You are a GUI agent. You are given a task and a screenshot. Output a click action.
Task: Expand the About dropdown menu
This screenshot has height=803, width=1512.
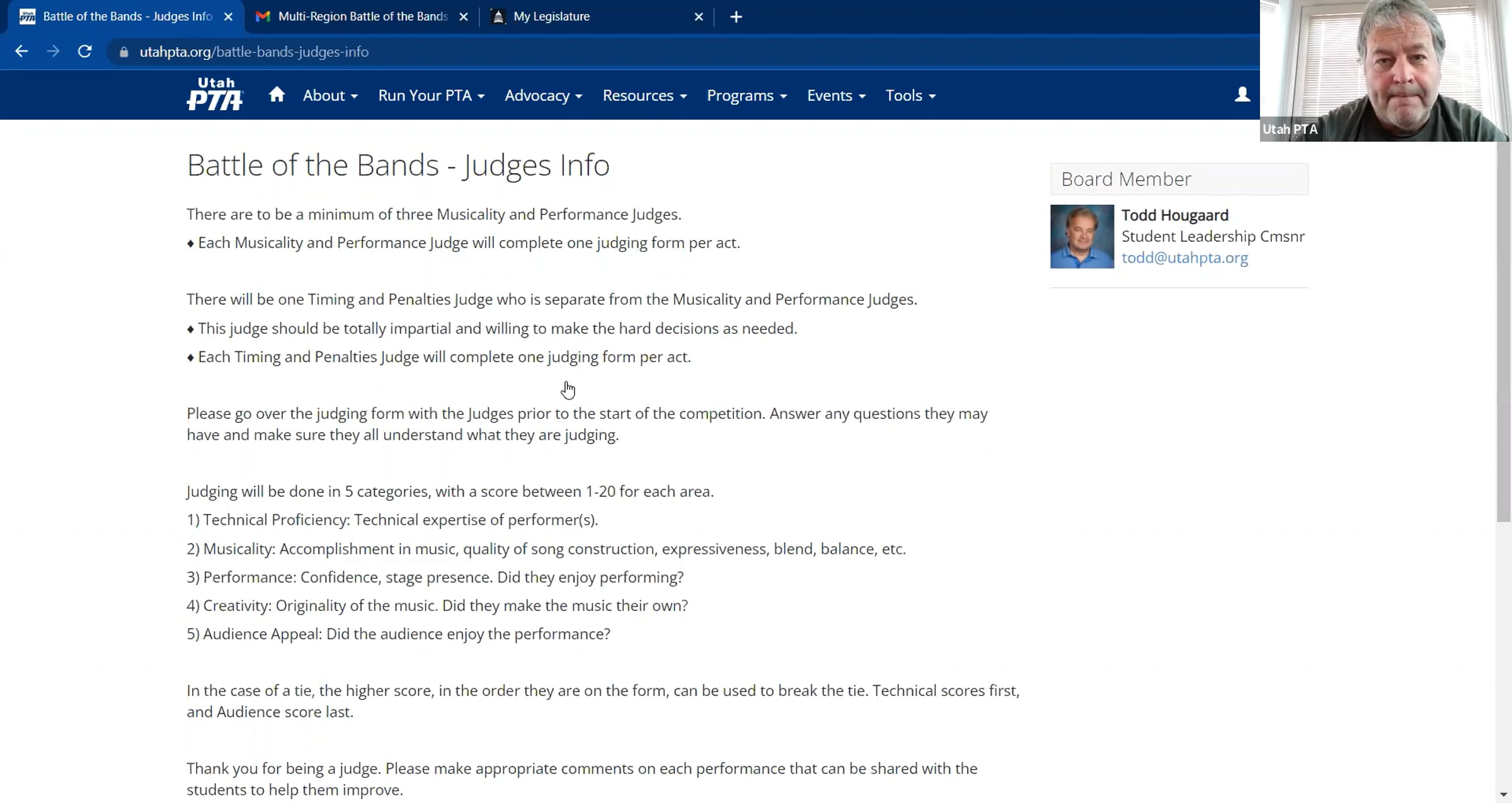click(x=330, y=96)
